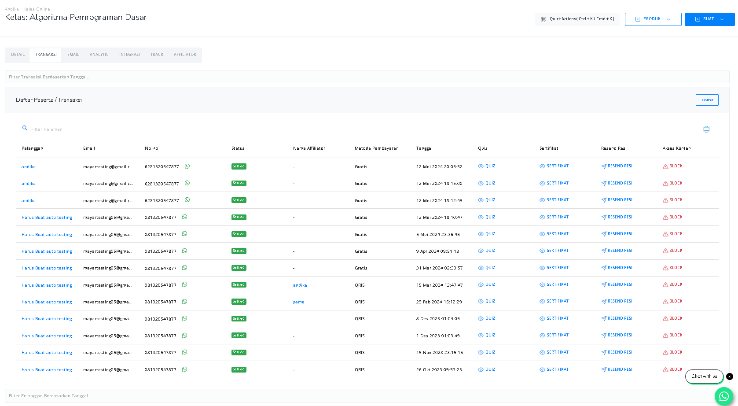Click the Nama Affiliator column header
Image resolution: width=738 pixels, height=406 pixels.
[309, 148]
